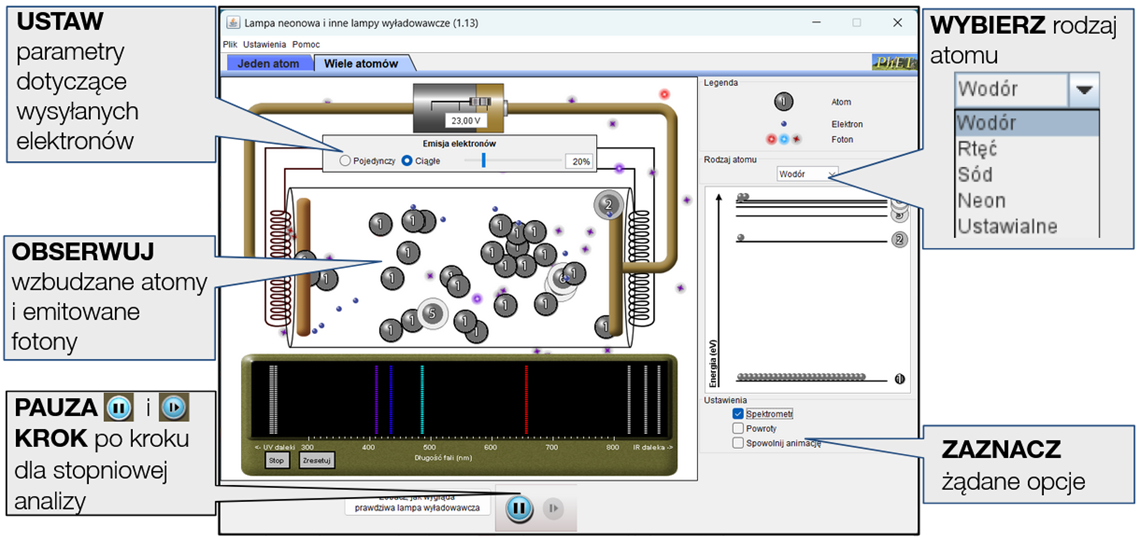Viewport: 1140px width, 541px height.
Task: Click the Emisja elektronów panel title
Action: click(x=459, y=143)
